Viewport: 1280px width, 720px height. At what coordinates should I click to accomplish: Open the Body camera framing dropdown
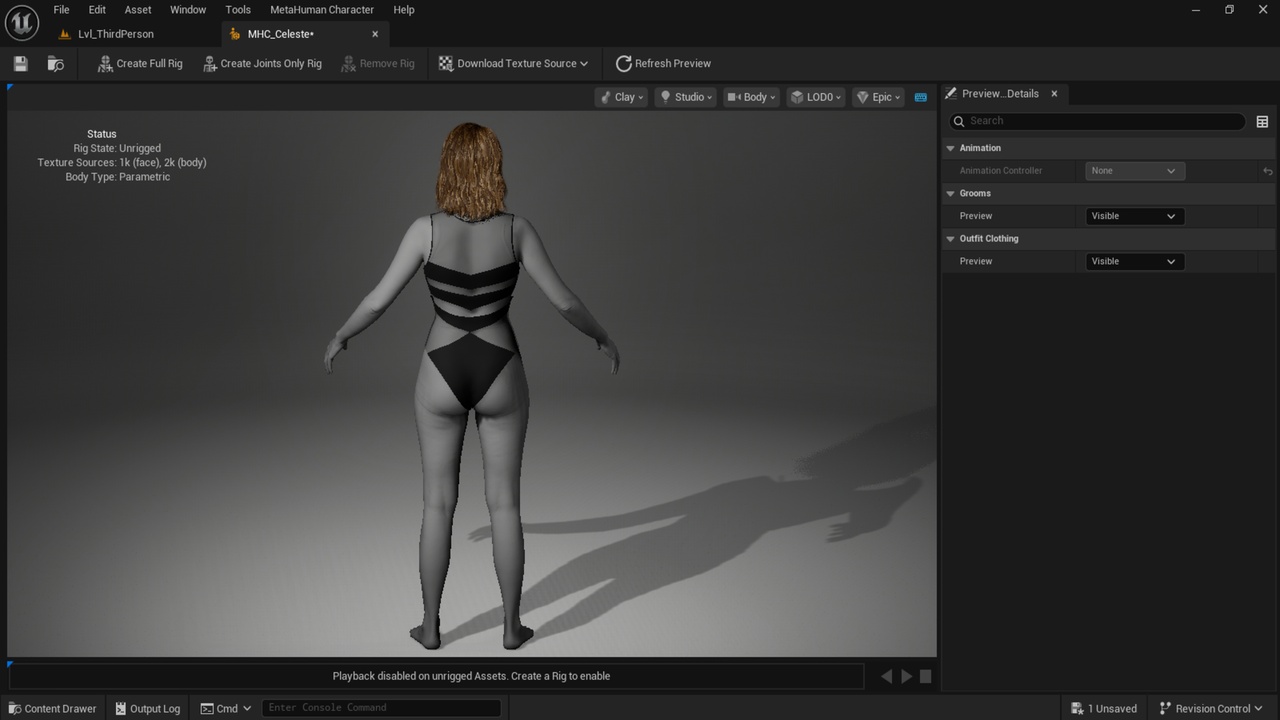[751, 97]
